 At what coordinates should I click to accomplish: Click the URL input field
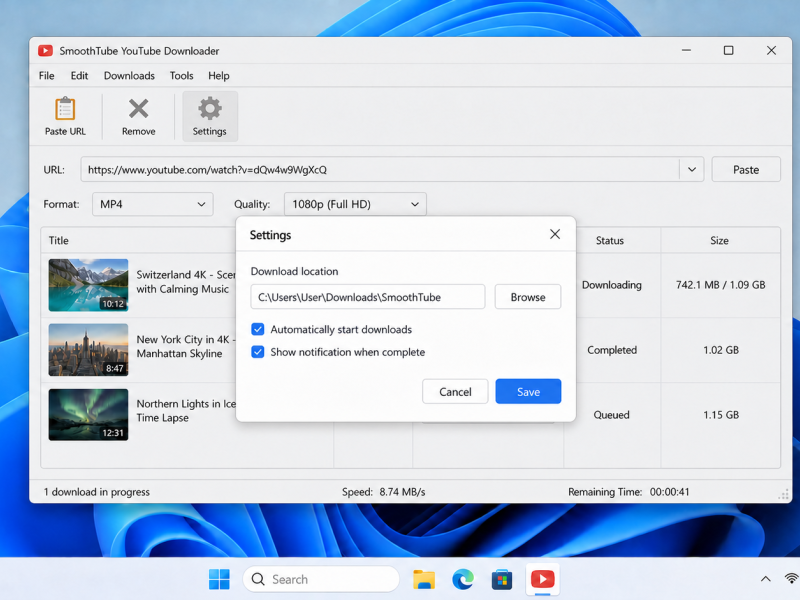[x=380, y=169]
